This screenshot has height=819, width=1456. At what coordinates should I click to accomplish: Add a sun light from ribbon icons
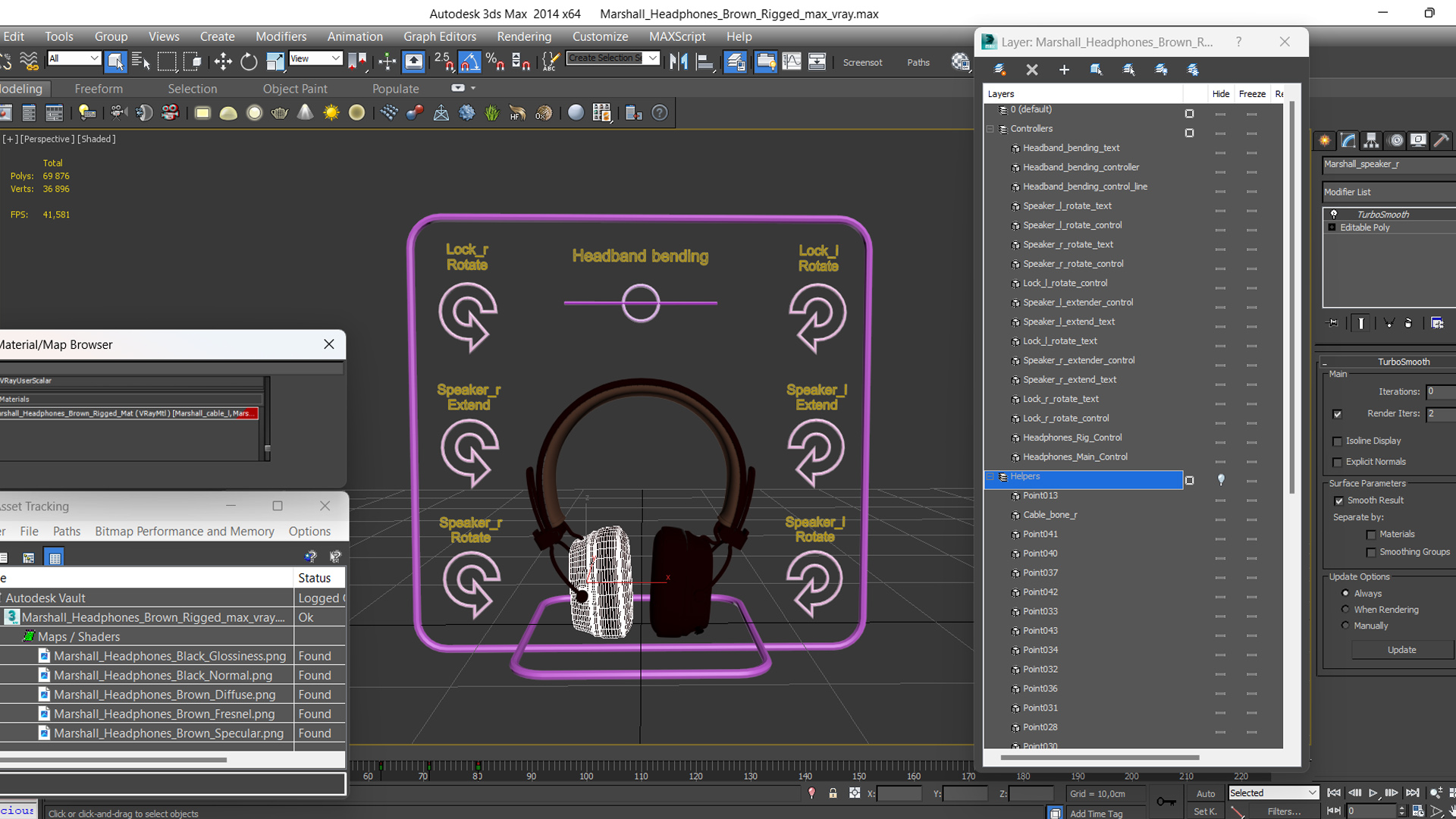[331, 113]
